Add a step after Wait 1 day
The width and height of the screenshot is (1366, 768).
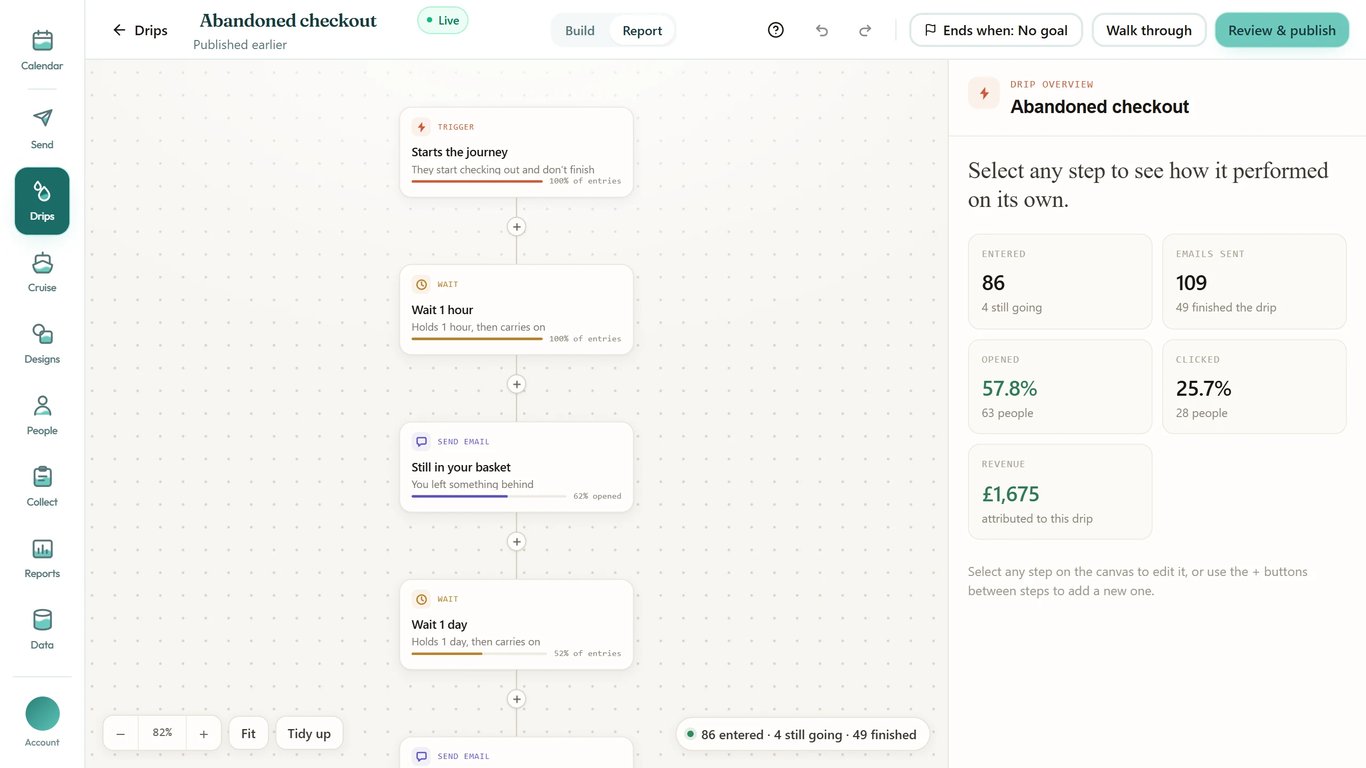coord(517,699)
